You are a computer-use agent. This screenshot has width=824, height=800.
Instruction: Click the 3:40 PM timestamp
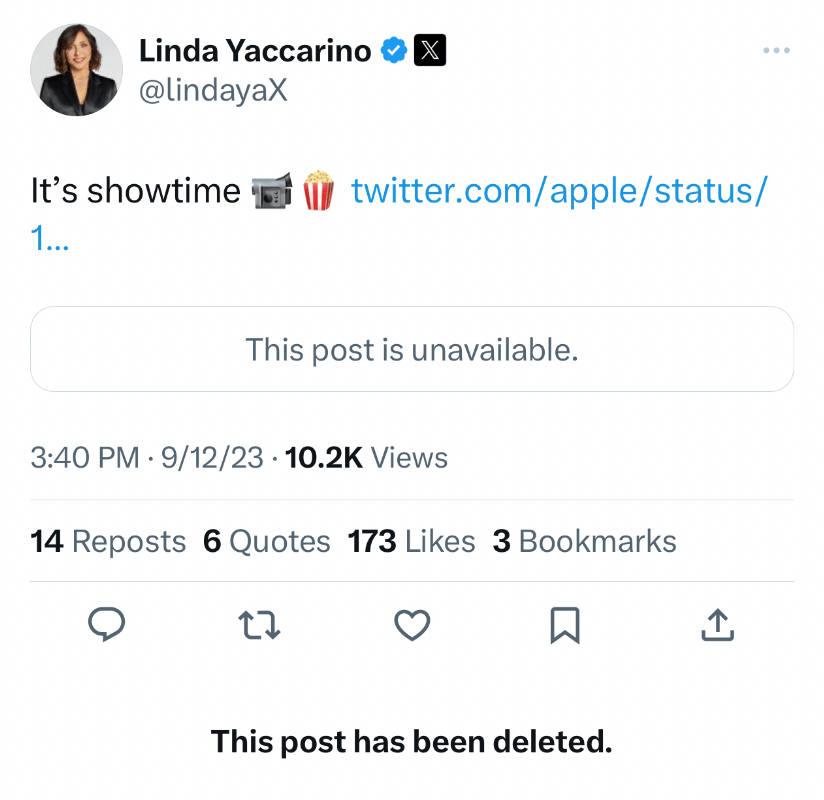pos(85,457)
